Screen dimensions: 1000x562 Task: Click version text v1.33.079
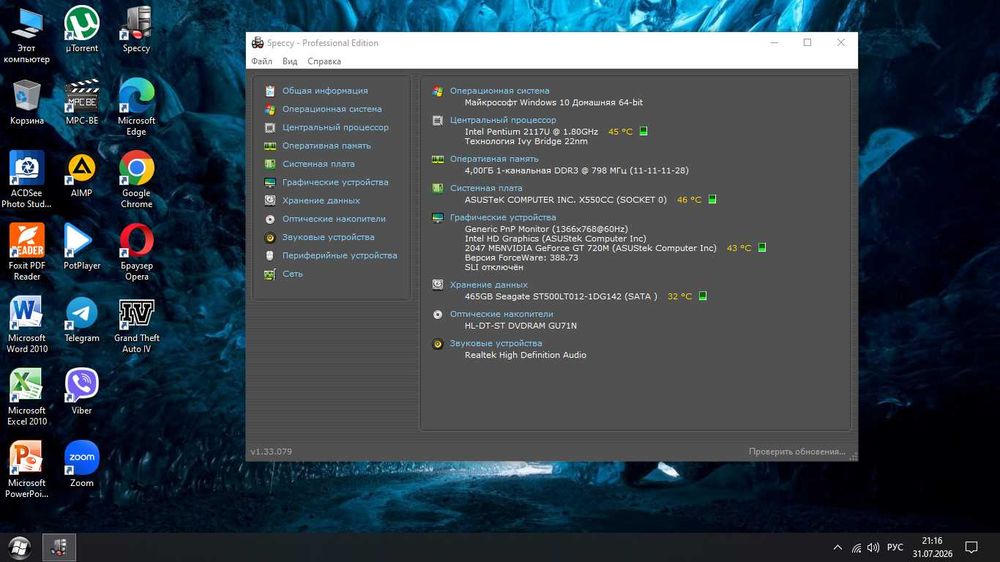click(271, 452)
